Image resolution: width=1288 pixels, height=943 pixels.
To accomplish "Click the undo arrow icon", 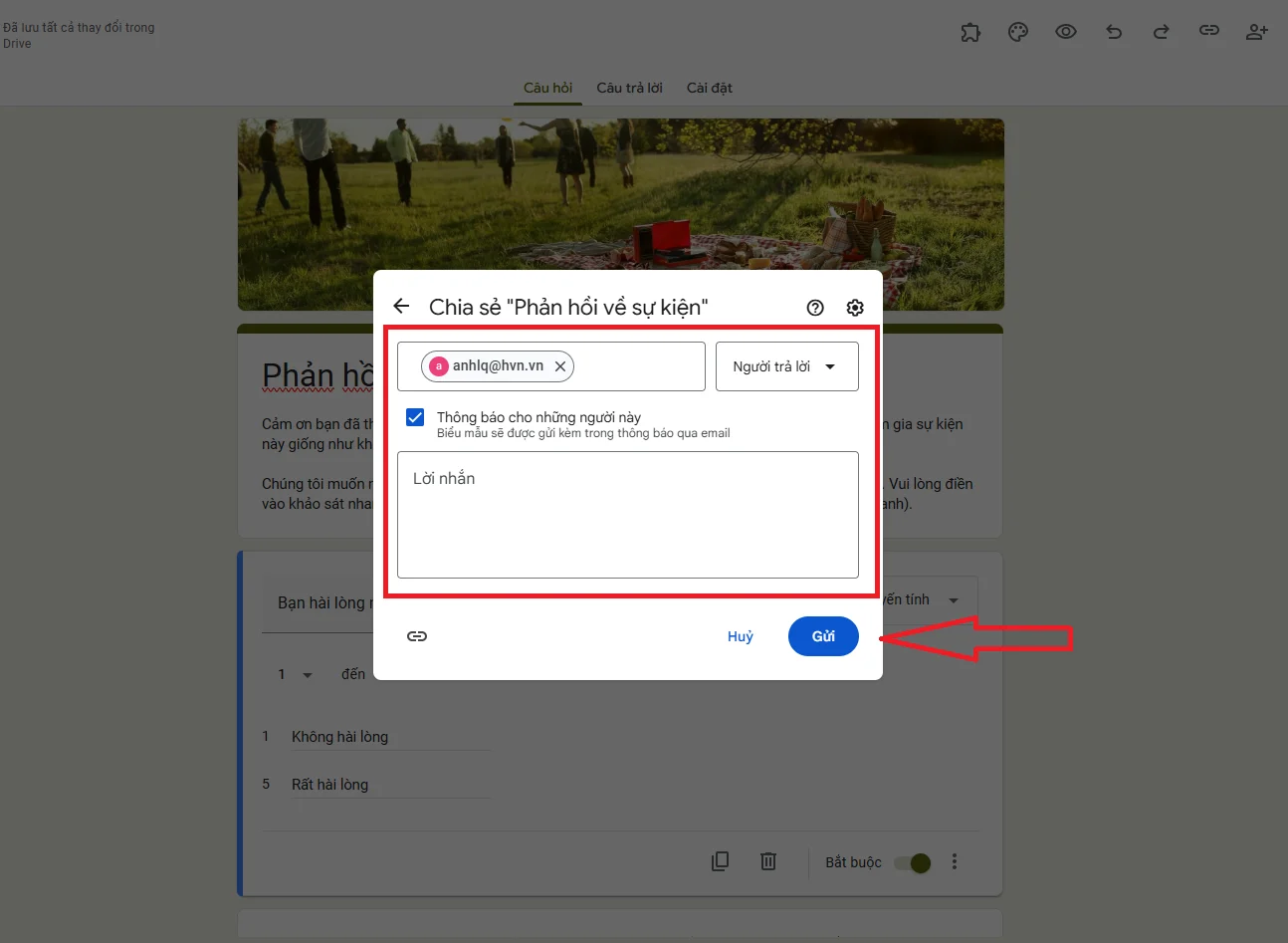I will coord(1114,32).
